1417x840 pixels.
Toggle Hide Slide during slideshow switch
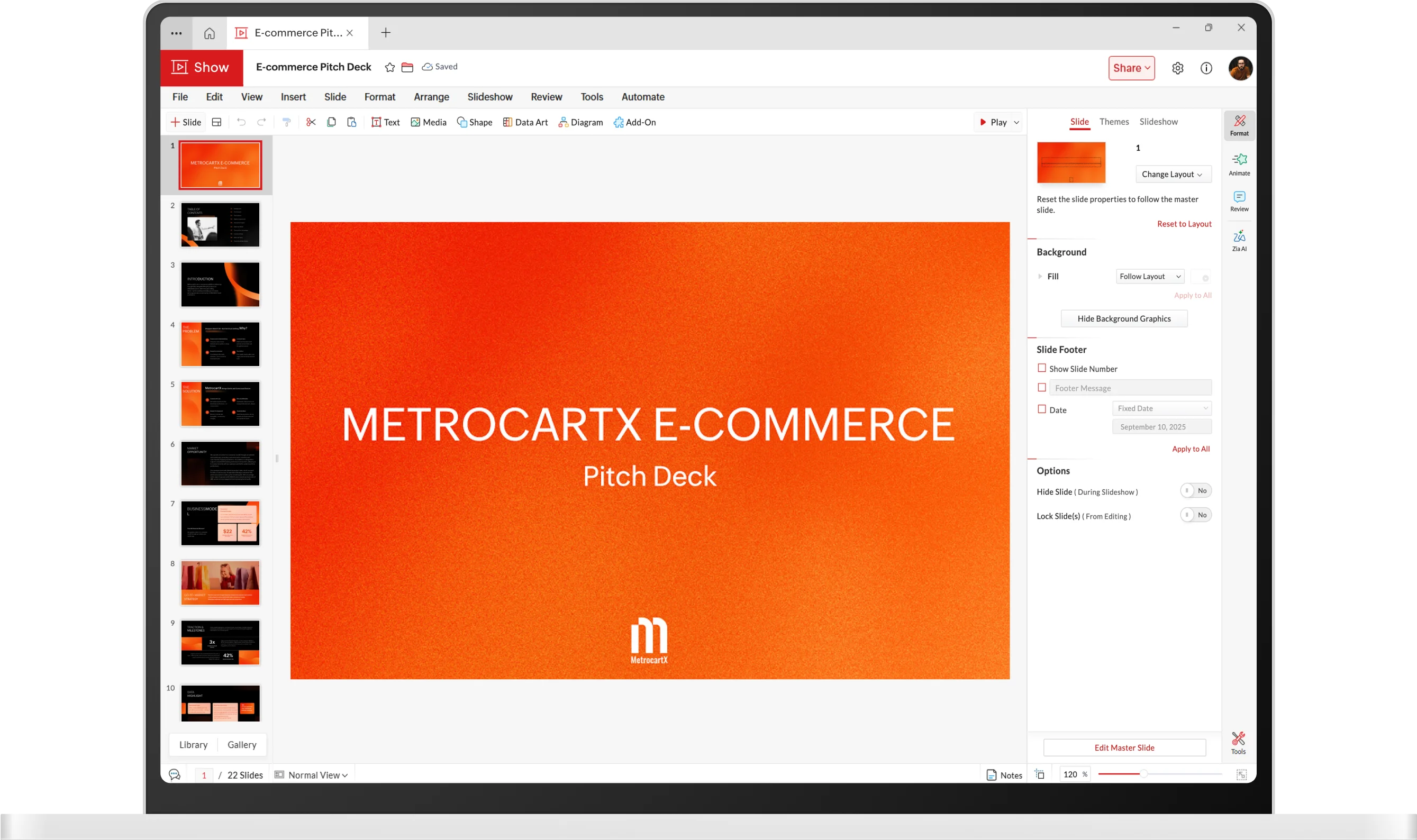tap(1195, 491)
